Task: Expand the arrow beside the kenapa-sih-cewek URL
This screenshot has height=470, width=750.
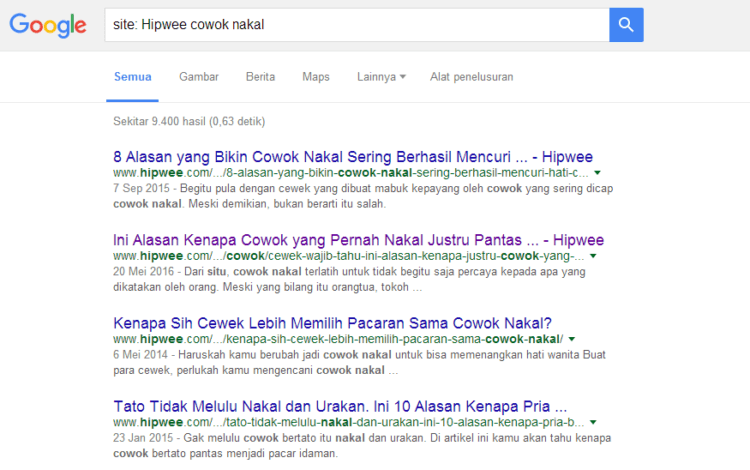Action: (x=572, y=339)
